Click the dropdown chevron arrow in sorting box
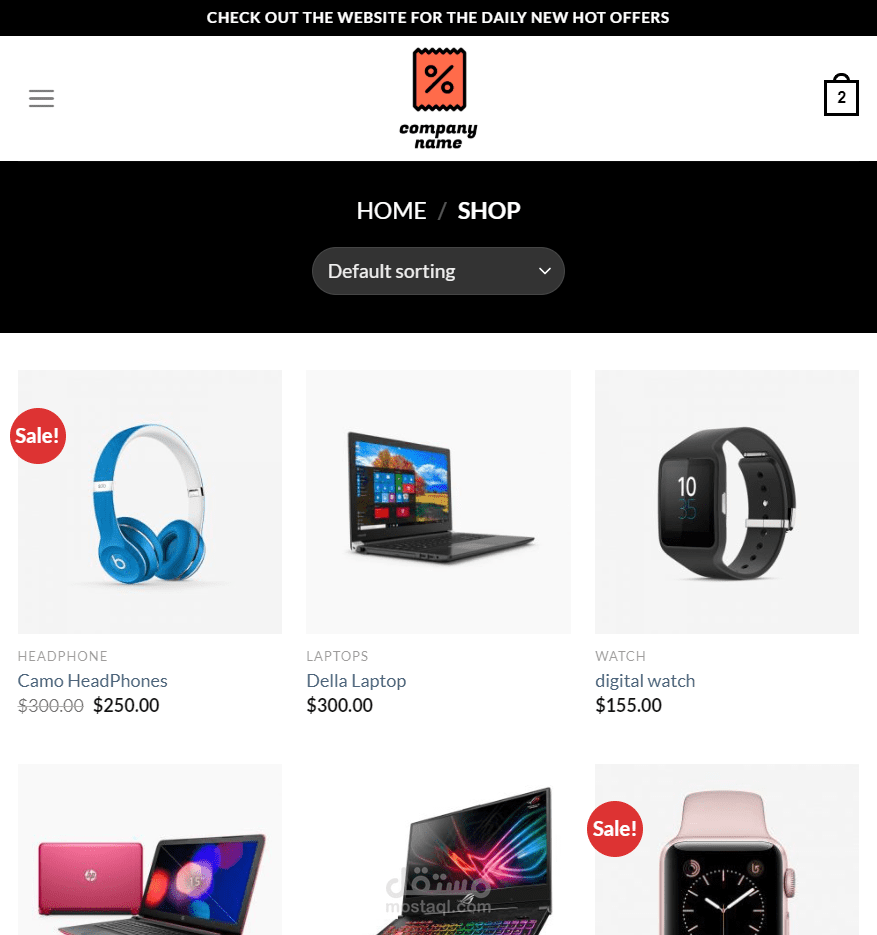 544,271
